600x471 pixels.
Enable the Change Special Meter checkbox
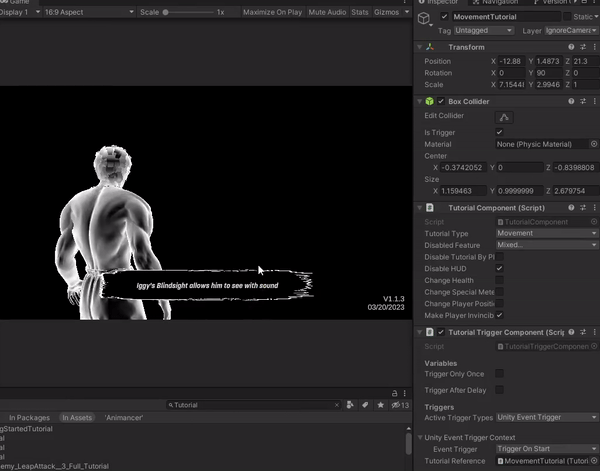[499, 292]
